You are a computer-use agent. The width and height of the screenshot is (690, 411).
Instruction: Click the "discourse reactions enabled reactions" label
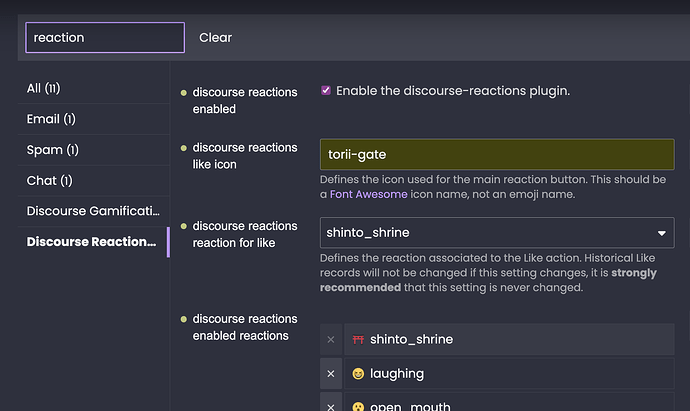[x=245, y=327]
